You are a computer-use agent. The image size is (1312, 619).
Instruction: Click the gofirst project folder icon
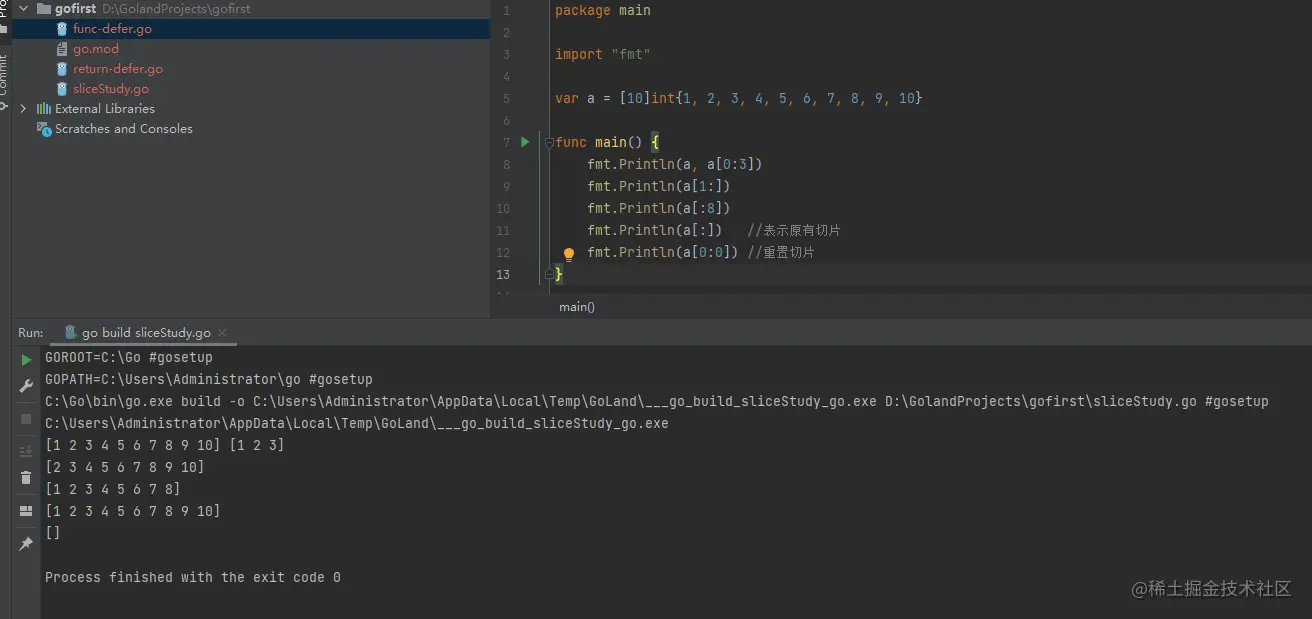click(43, 8)
